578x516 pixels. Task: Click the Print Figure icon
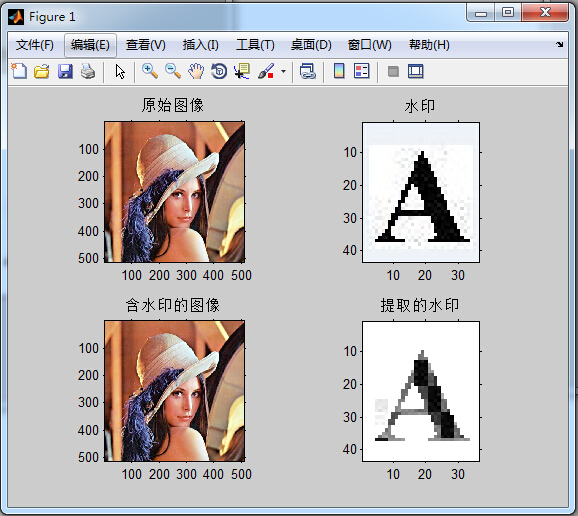(88, 71)
